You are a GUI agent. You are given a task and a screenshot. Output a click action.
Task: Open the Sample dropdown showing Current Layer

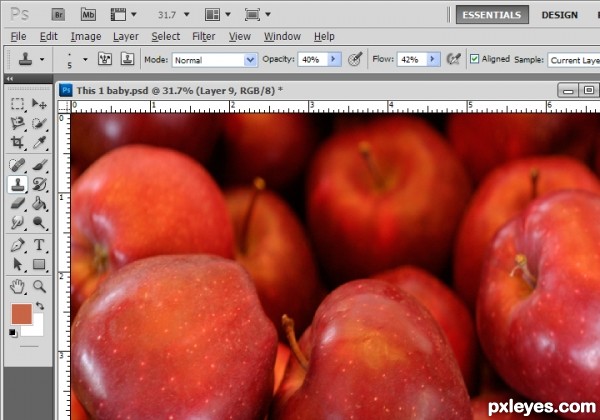574,60
